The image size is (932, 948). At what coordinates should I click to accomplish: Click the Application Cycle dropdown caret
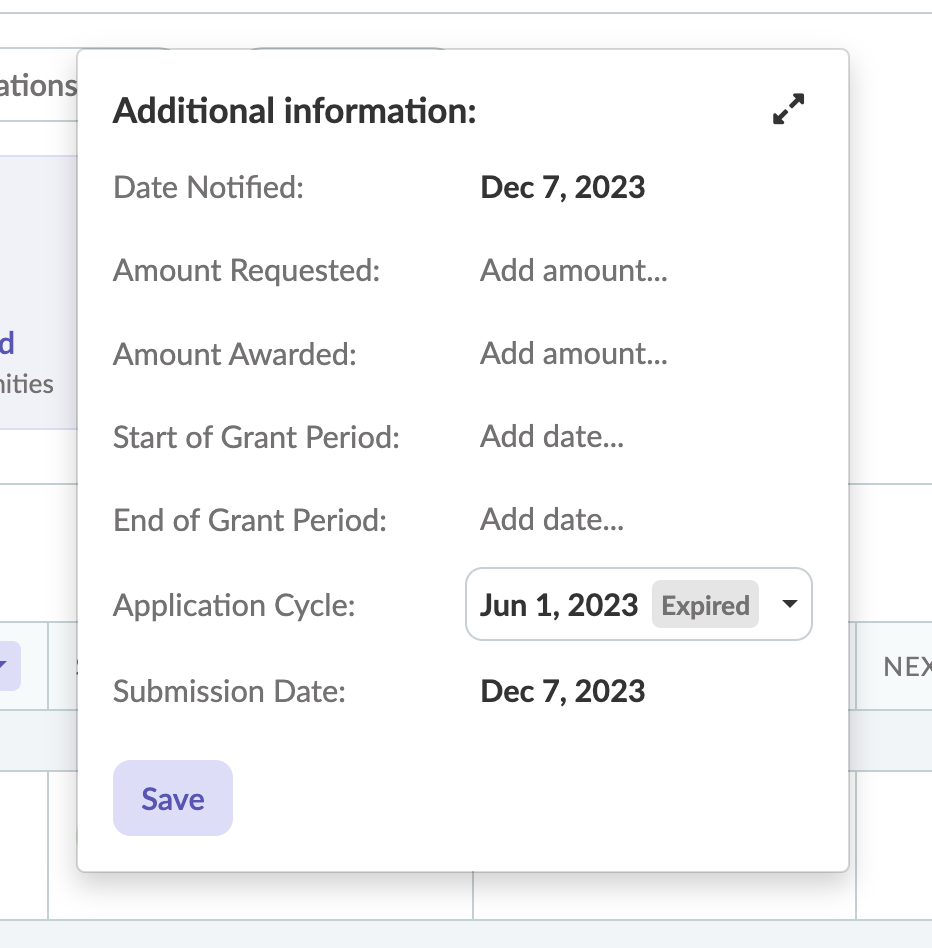tap(790, 604)
